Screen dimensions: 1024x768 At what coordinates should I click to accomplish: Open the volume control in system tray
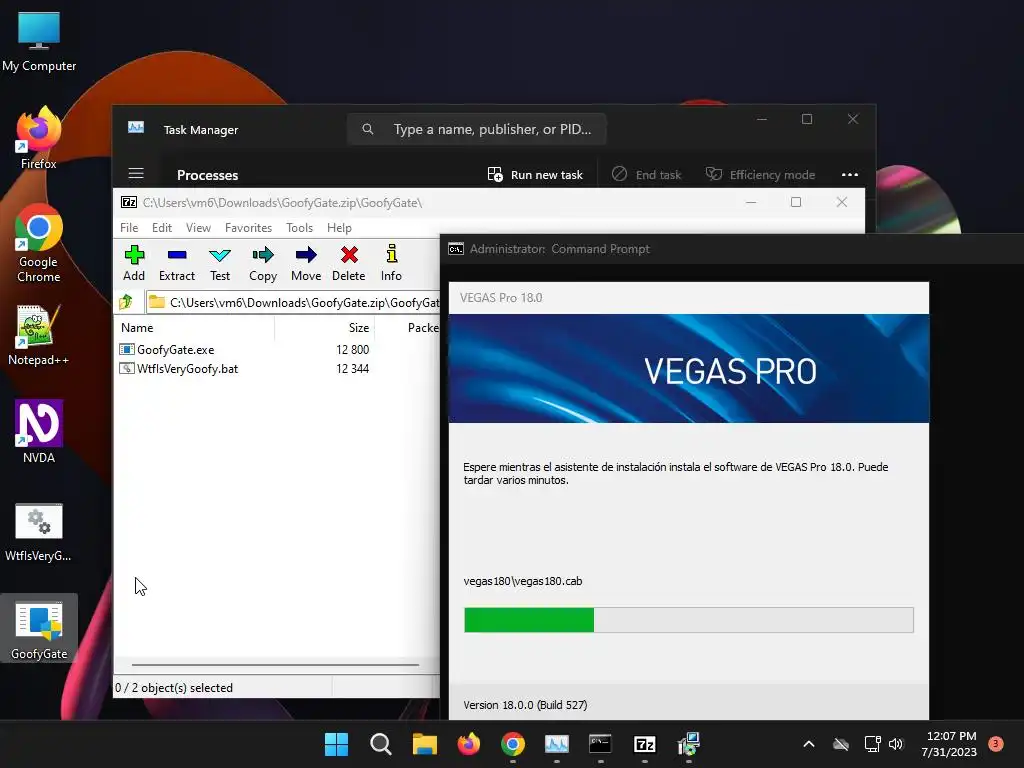pos(896,744)
